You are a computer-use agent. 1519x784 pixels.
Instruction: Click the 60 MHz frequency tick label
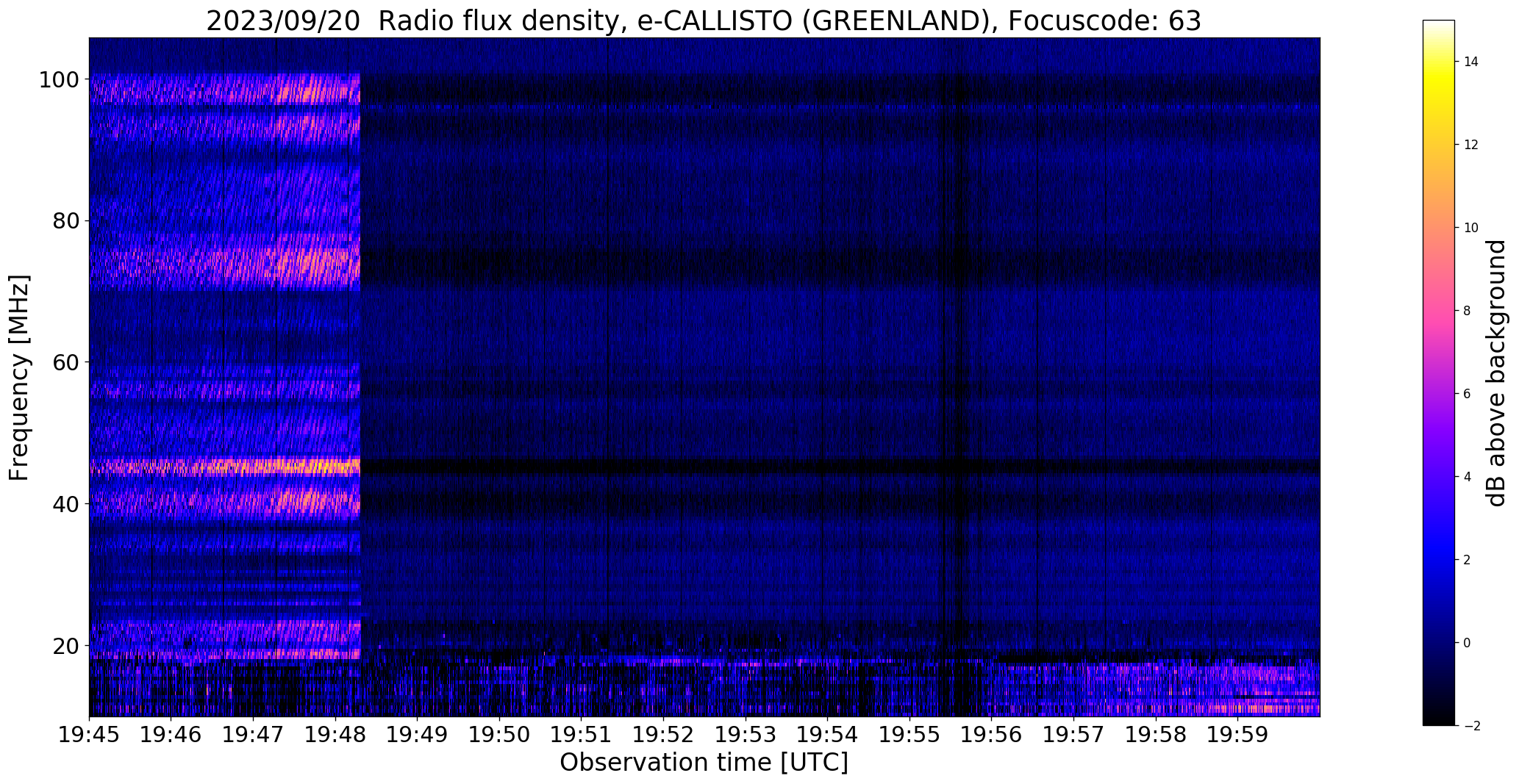(66, 362)
